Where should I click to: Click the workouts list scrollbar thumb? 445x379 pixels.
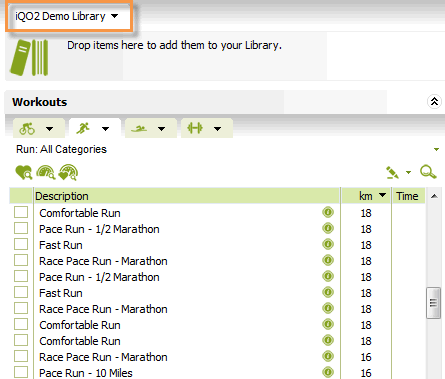tap(433, 303)
